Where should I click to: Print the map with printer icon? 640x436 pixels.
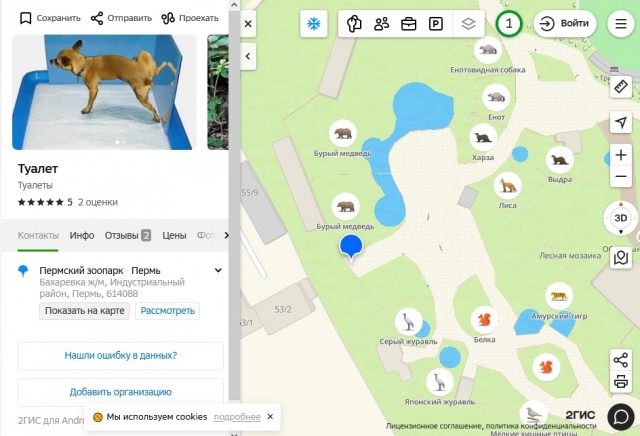[x=621, y=382]
